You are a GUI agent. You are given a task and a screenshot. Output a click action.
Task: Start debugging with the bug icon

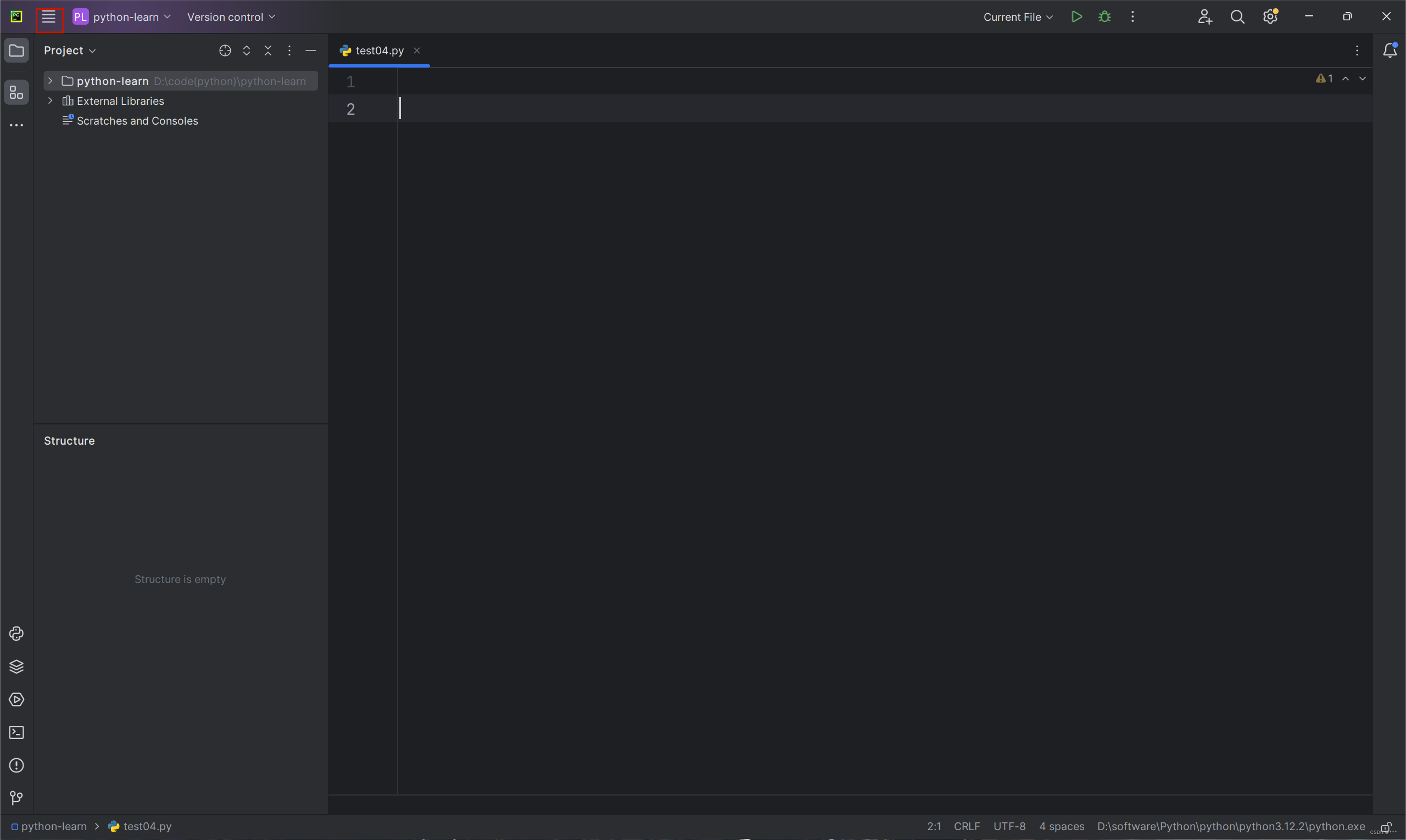pyautogui.click(x=1104, y=17)
